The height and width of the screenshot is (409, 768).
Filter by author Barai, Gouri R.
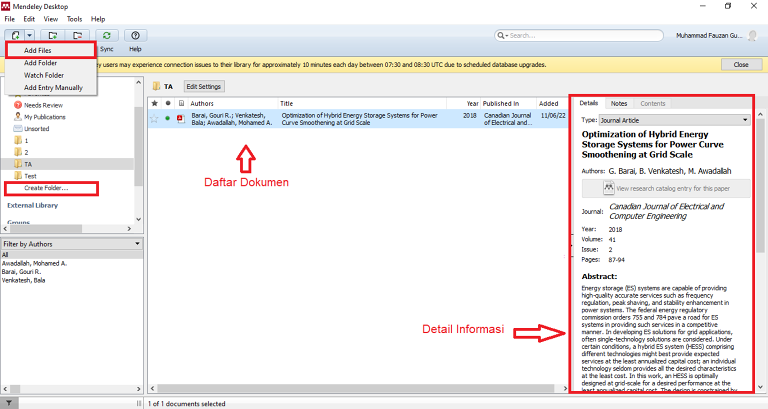tap(22, 271)
